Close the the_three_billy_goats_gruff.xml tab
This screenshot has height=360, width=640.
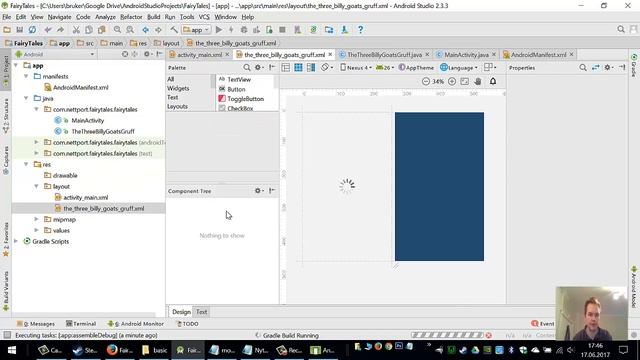[330, 54]
